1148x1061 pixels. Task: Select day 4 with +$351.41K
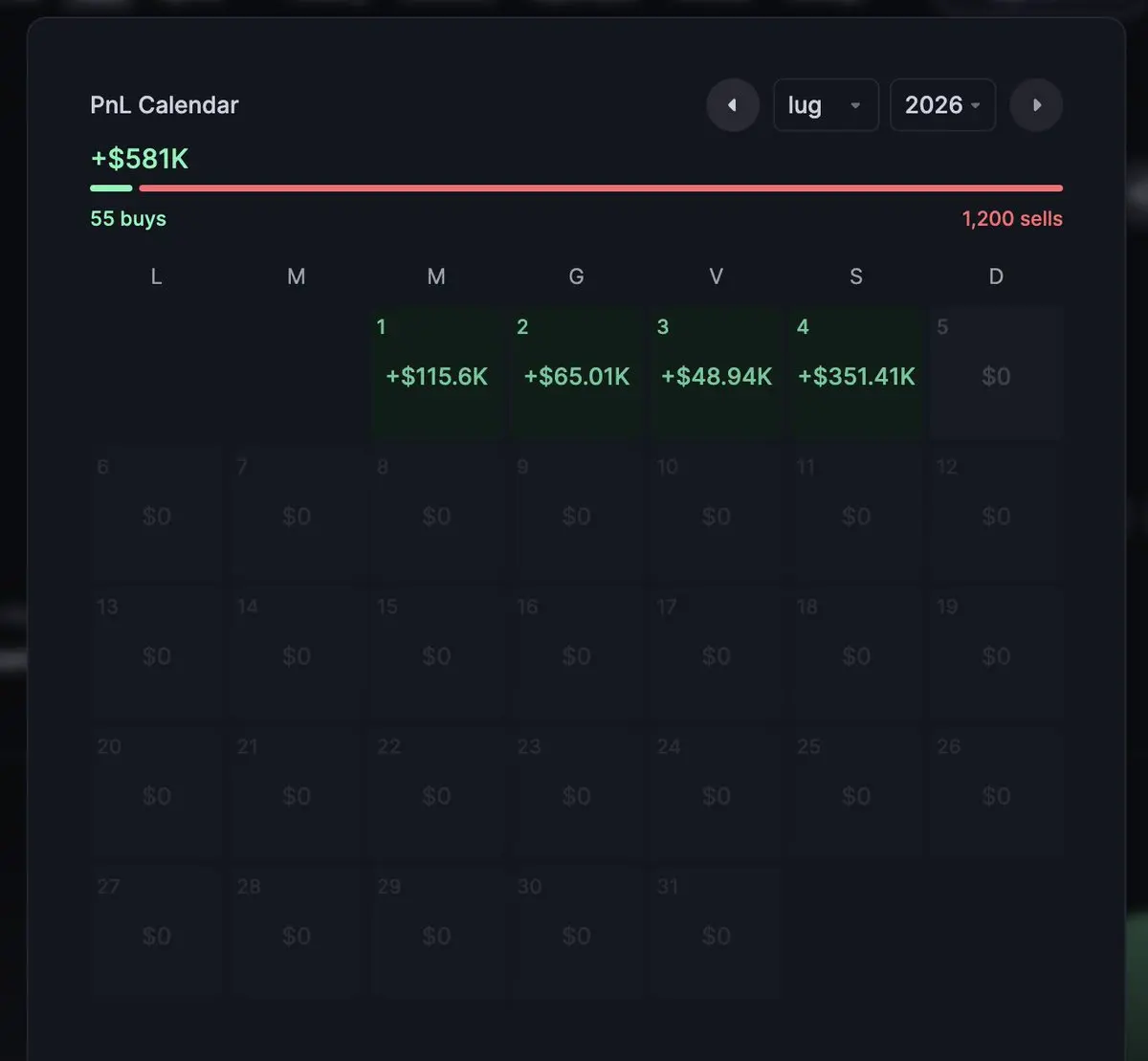(x=856, y=373)
